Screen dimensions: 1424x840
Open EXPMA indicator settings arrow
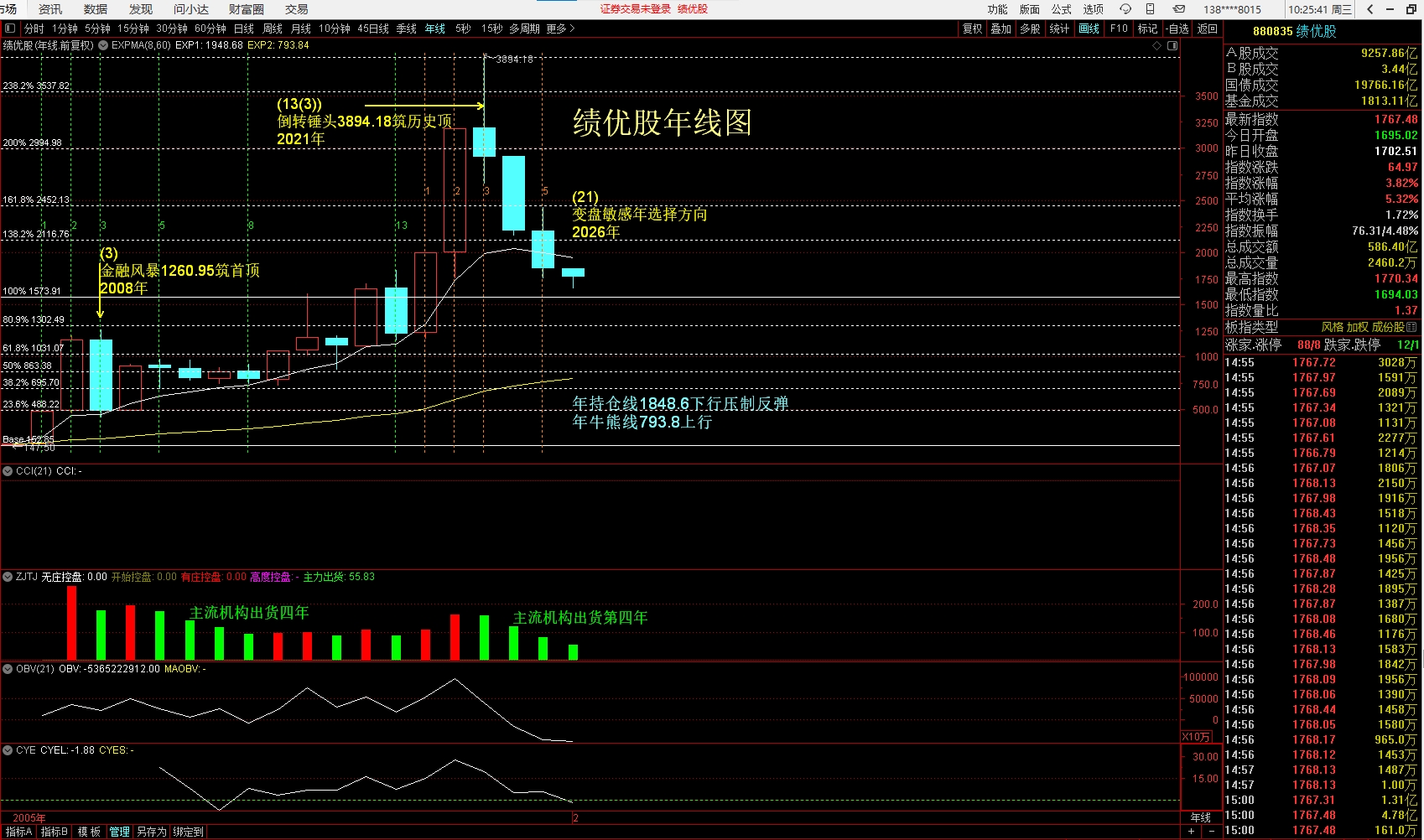tap(103, 45)
